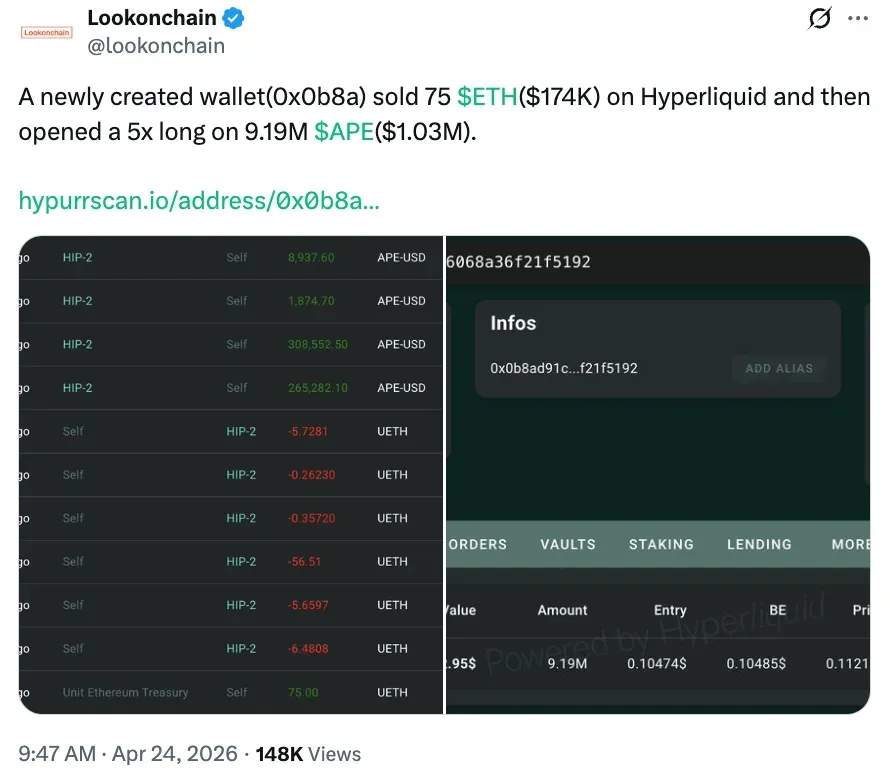This screenshot has width=890, height=778.
Task: Click the @lookonchain handle
Action: coord(155,45)
